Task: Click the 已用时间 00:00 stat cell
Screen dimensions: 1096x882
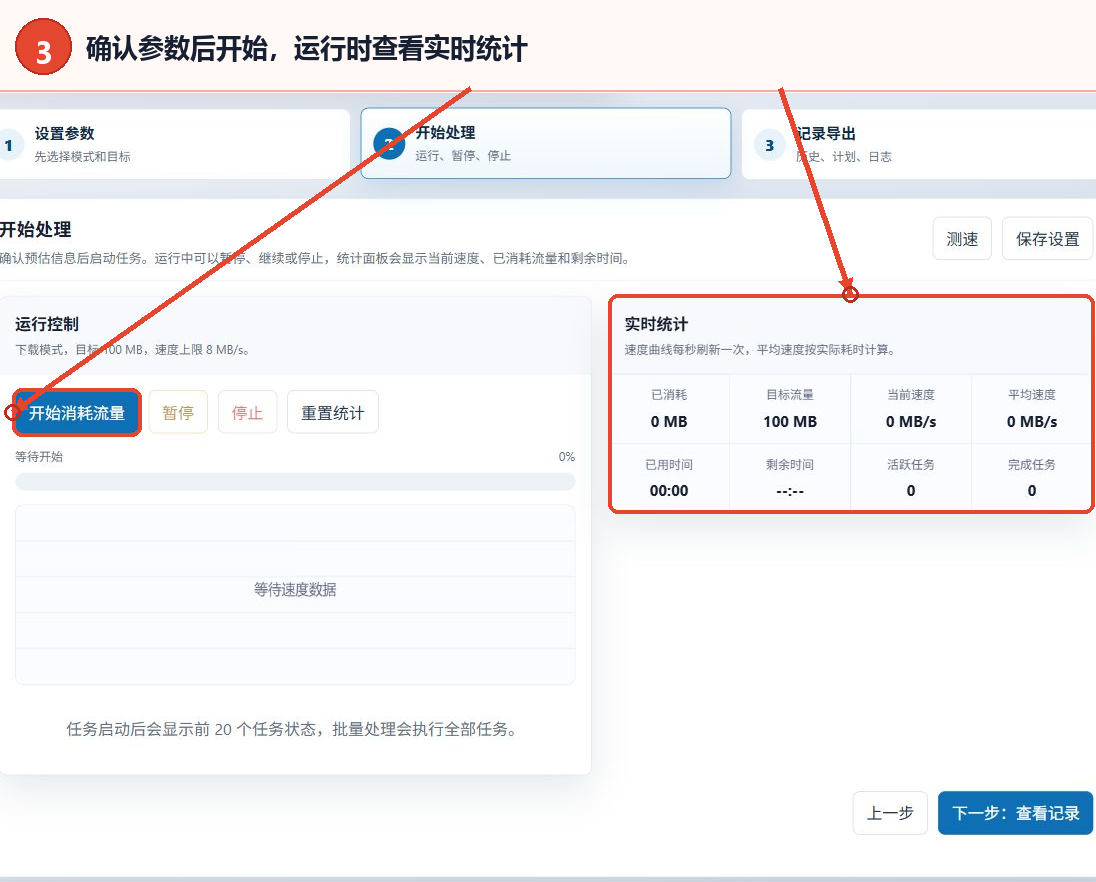Action: (669, 477)
